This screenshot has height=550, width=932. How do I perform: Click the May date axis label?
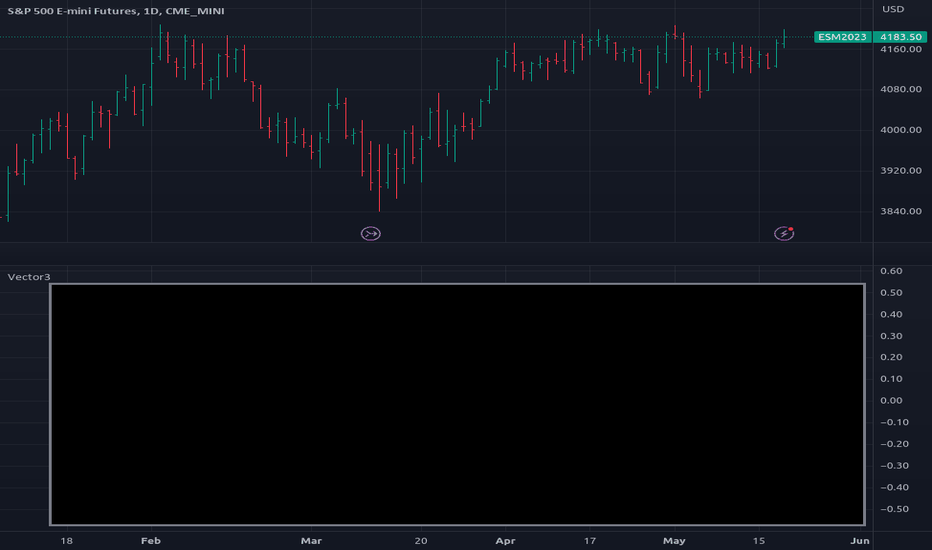[674, 540]
